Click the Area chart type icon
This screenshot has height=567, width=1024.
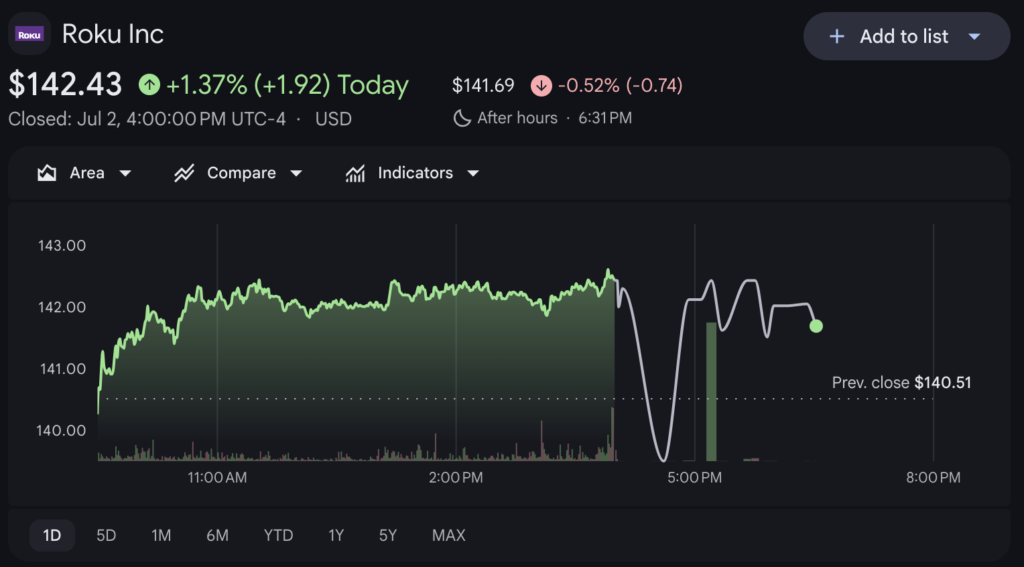47,173
